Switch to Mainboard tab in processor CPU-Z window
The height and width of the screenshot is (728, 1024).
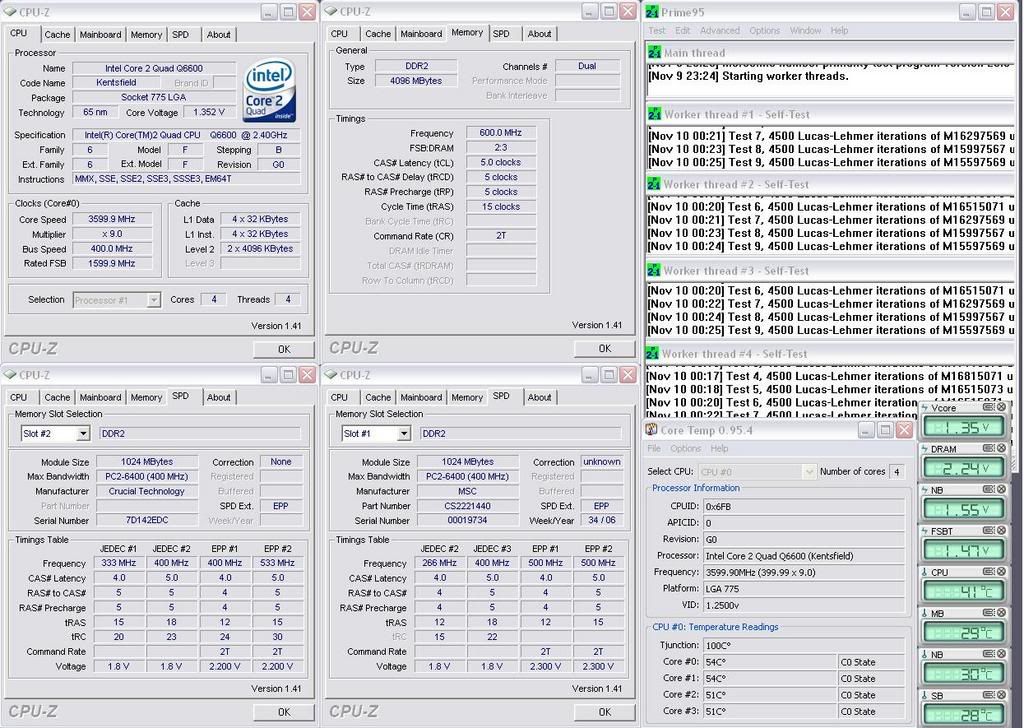100,35
